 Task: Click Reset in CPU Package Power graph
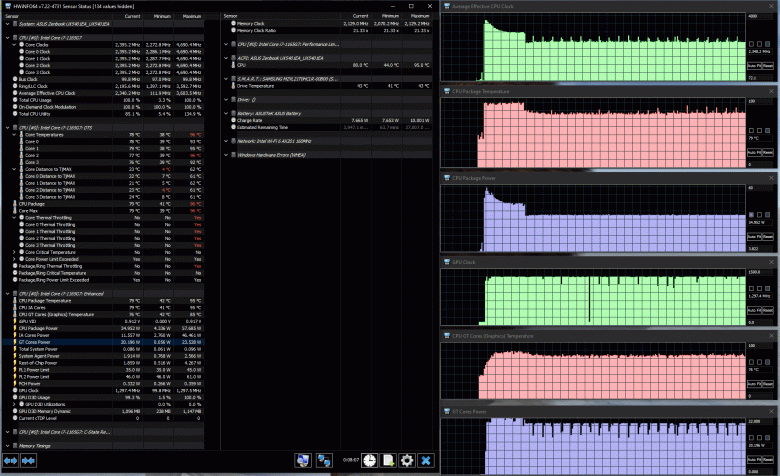[x=768, y=237]
